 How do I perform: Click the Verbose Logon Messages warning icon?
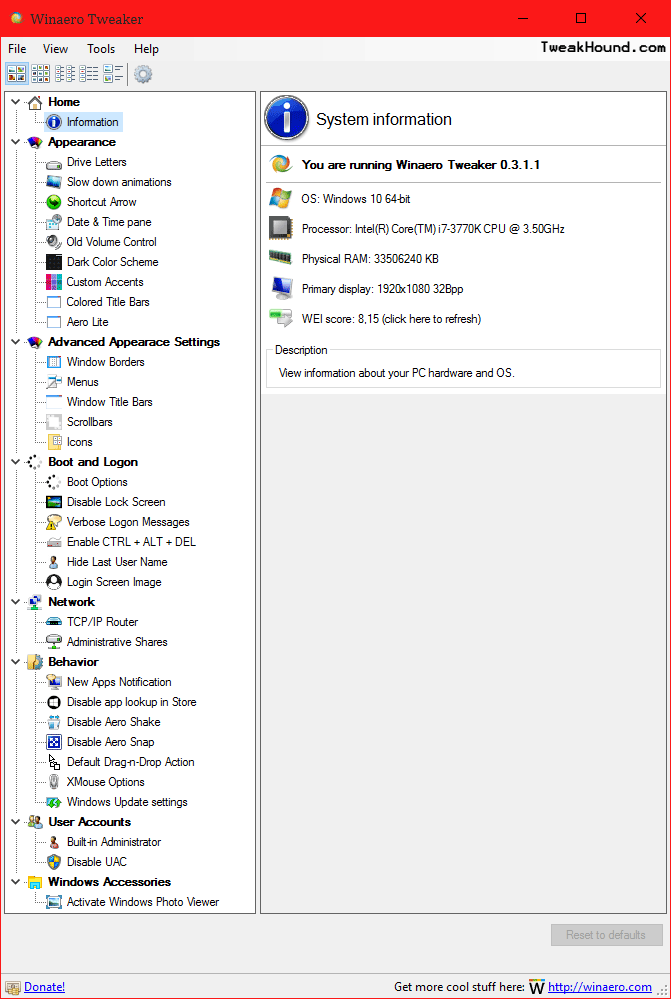[54, 522]
